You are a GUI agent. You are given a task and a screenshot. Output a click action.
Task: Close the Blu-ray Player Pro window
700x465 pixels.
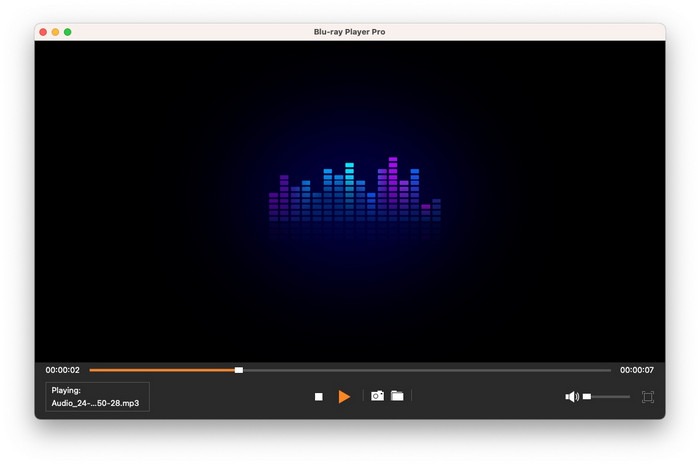click(44, 32)
